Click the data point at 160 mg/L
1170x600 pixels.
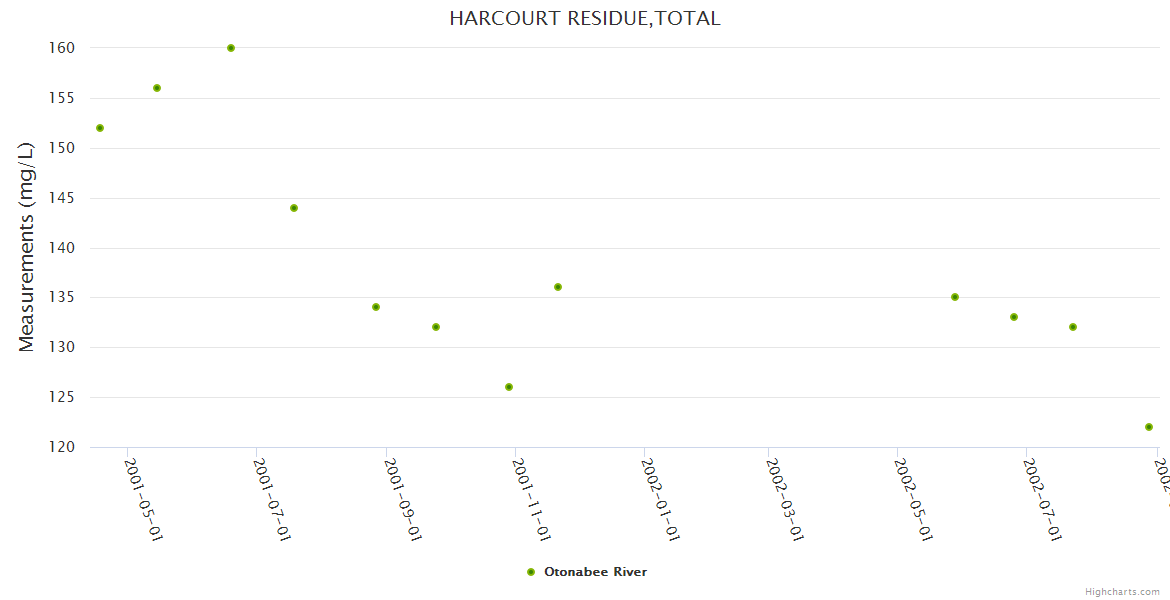tap(231, 48)
